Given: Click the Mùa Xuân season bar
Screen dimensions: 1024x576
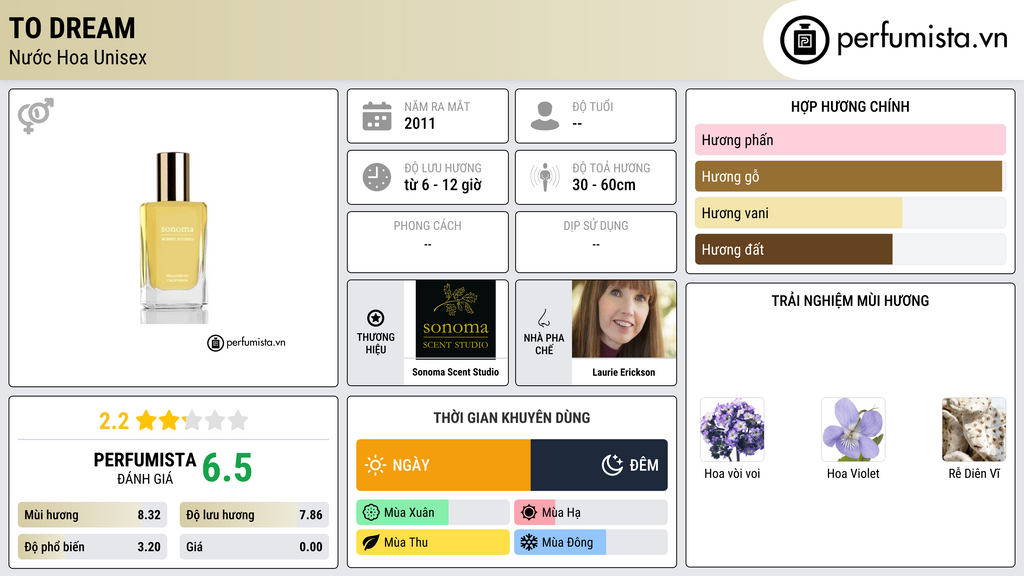Looking at the screenshot, I should pos(433,513).
